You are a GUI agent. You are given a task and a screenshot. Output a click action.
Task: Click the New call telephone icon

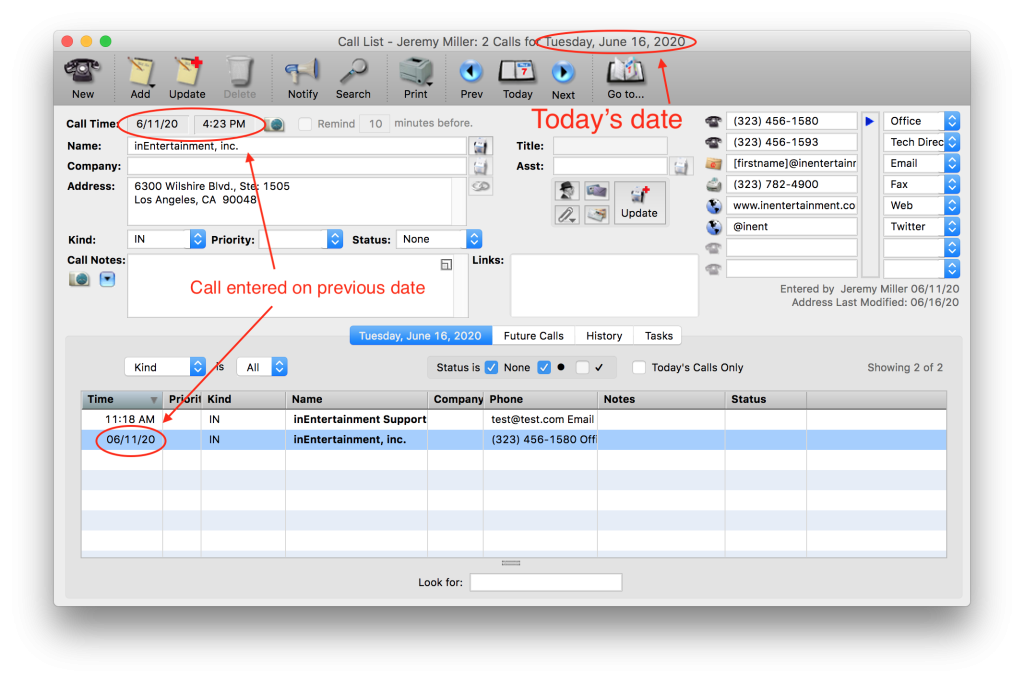tap(82, 71)
